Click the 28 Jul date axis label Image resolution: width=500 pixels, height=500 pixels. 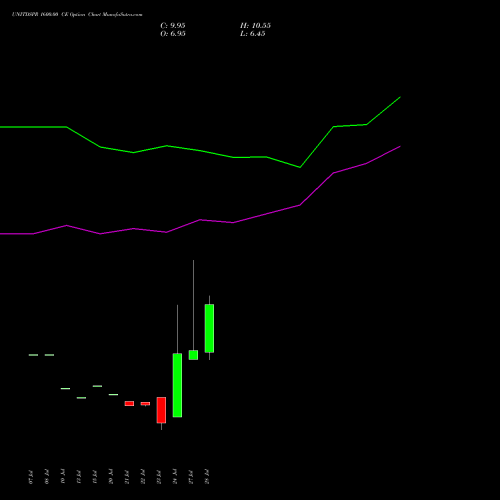(207, 477)
